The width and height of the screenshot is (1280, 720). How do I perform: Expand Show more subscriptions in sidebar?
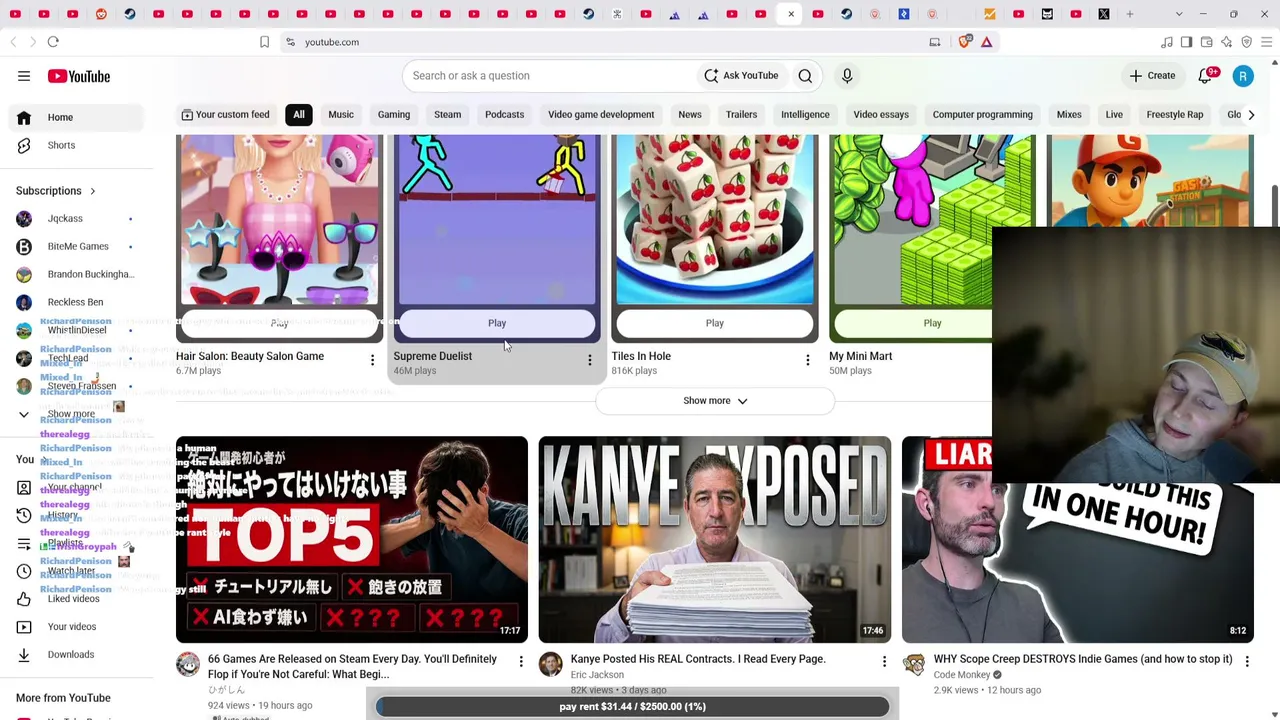tap(78, 414)
